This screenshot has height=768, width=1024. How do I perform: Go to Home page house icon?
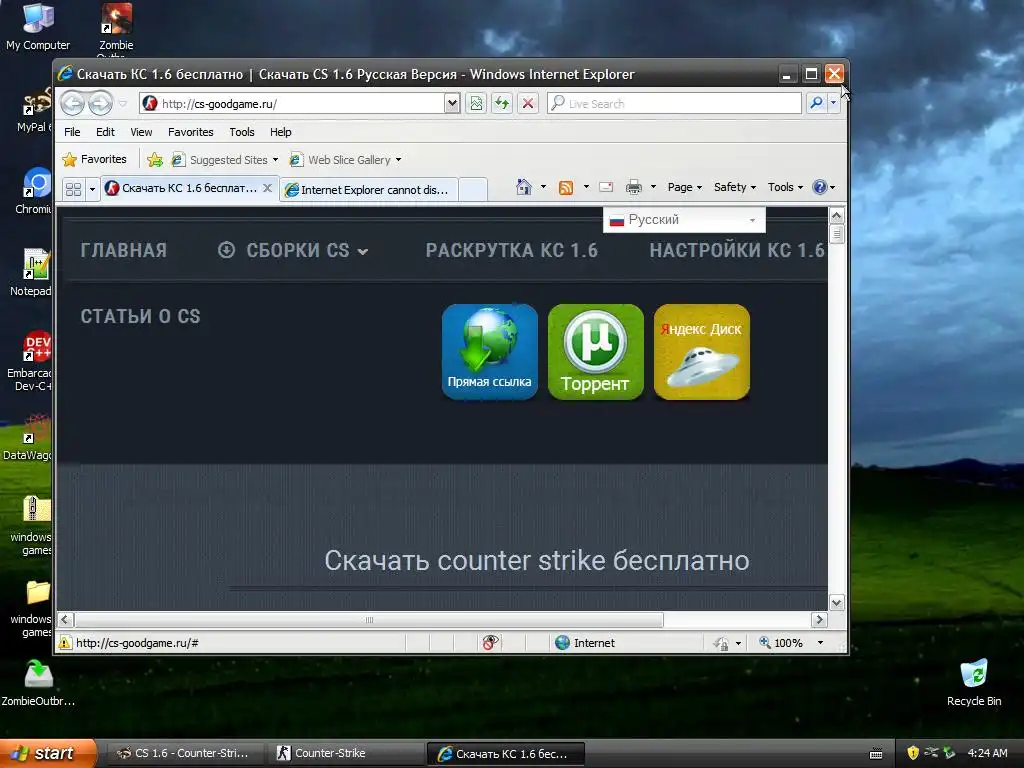(x=523, y=187)
